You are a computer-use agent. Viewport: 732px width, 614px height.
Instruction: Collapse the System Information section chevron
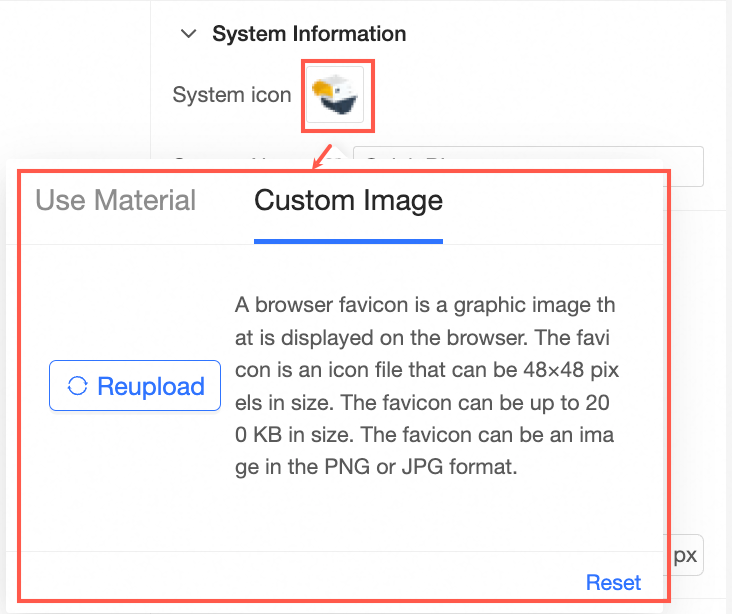pos(187,34)
